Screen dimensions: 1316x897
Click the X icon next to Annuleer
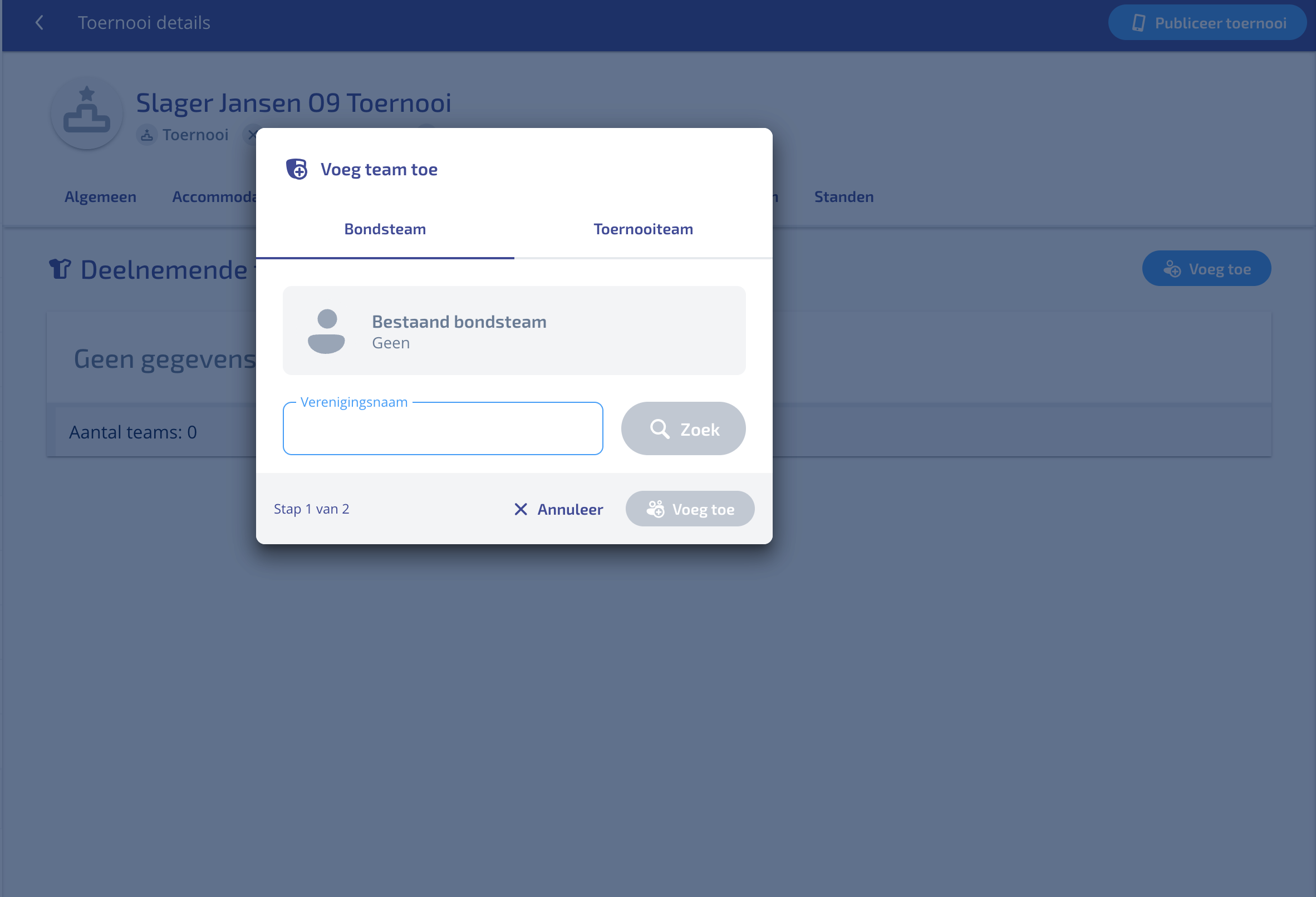520,509
